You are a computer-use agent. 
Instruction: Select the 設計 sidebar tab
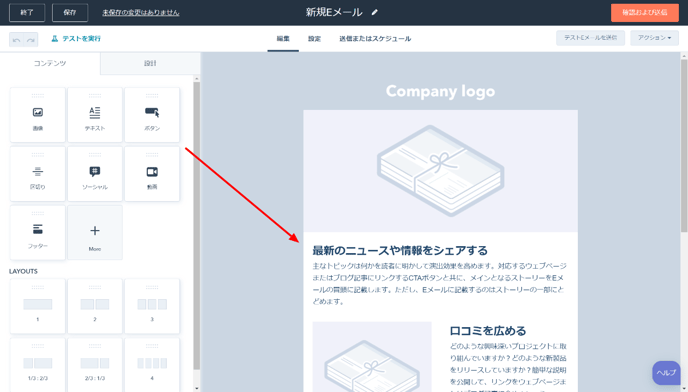pos(150,63)
